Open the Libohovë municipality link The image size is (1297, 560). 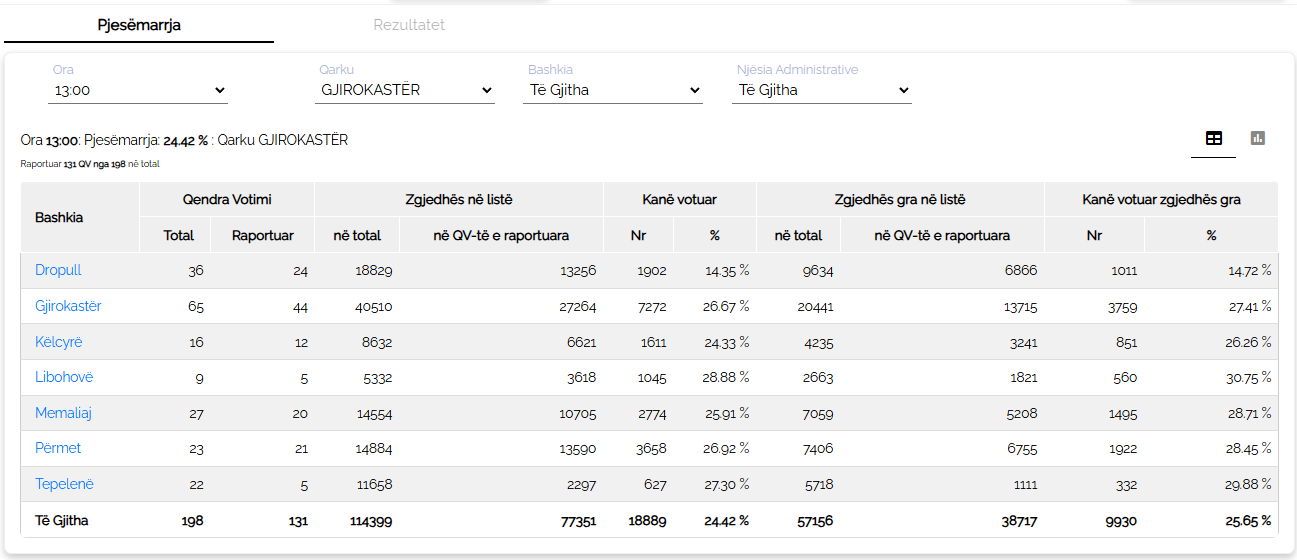point(64,377)
